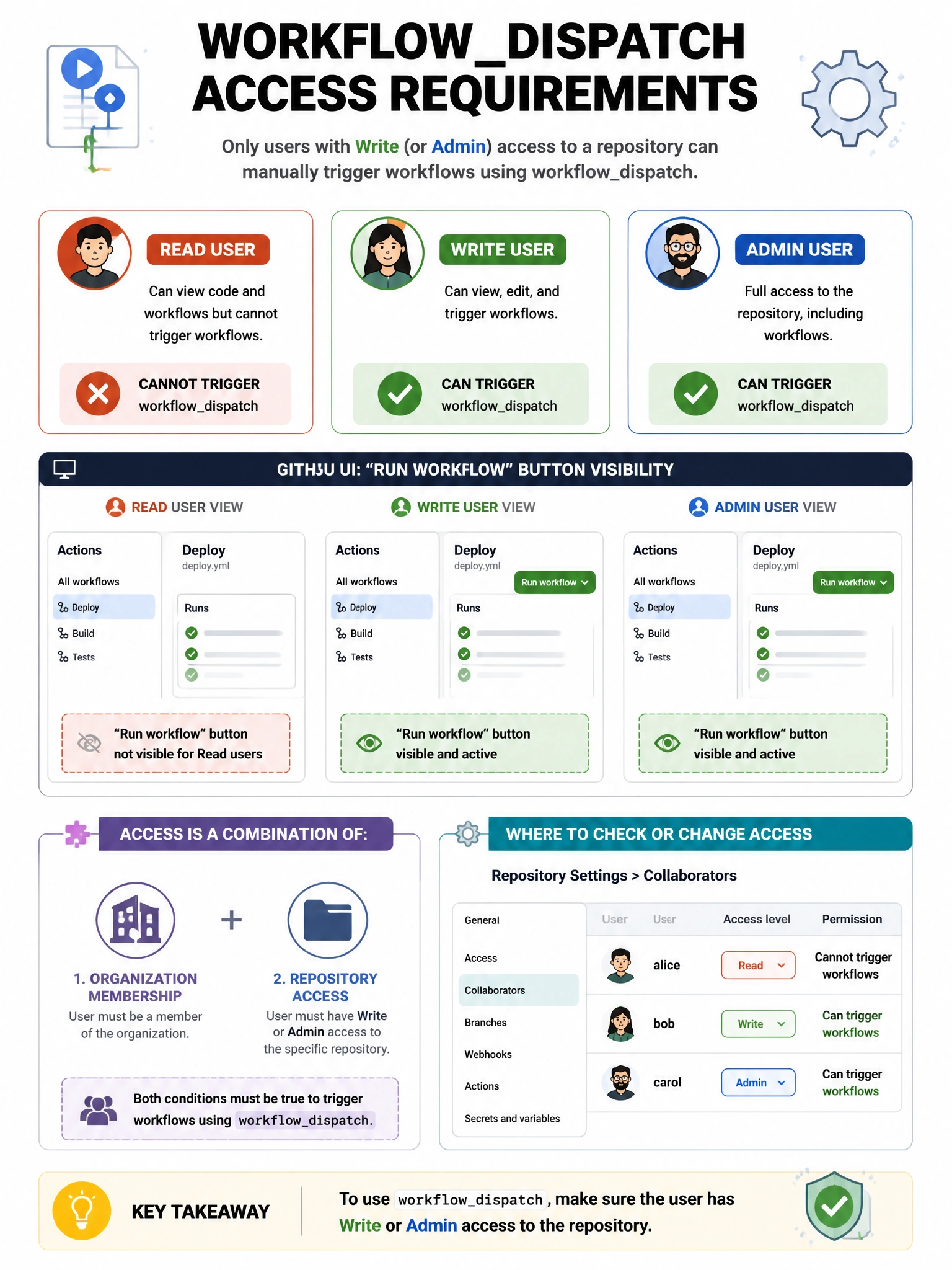This screenshot has height=1270, width=952.
Task: Click carol's avatar in collaborators table
Action: pyautogui.click(x=620, y=1083)
